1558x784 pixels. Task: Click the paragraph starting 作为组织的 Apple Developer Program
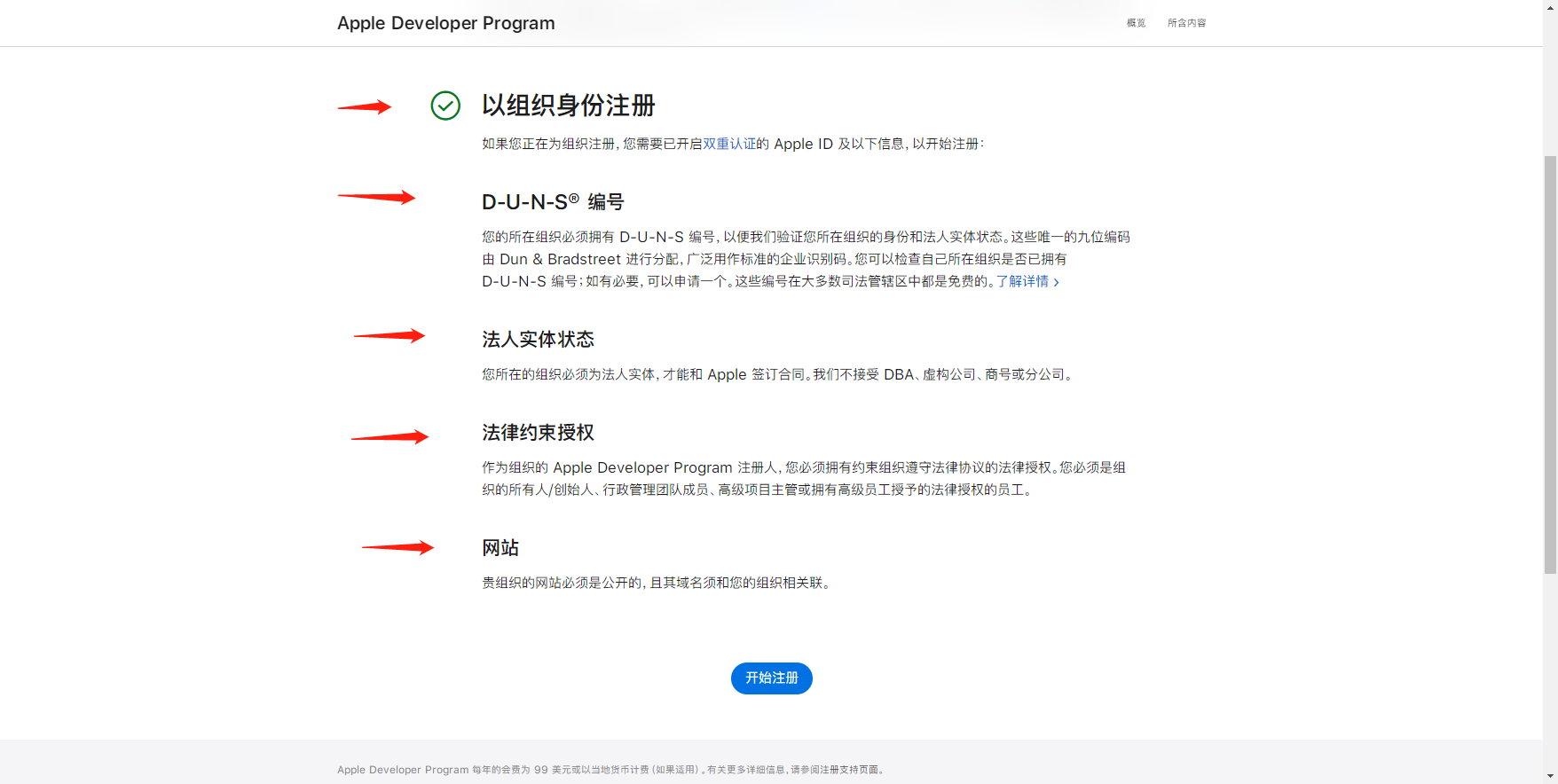(804, 479)
